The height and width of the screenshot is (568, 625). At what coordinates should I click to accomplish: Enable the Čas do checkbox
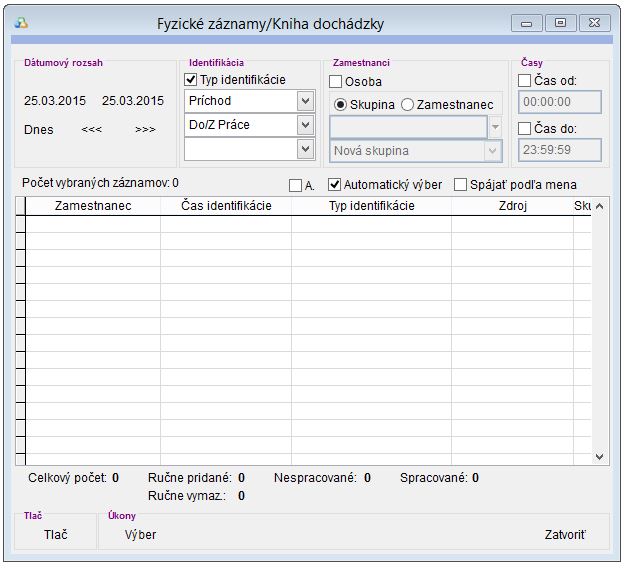(524, 129)
